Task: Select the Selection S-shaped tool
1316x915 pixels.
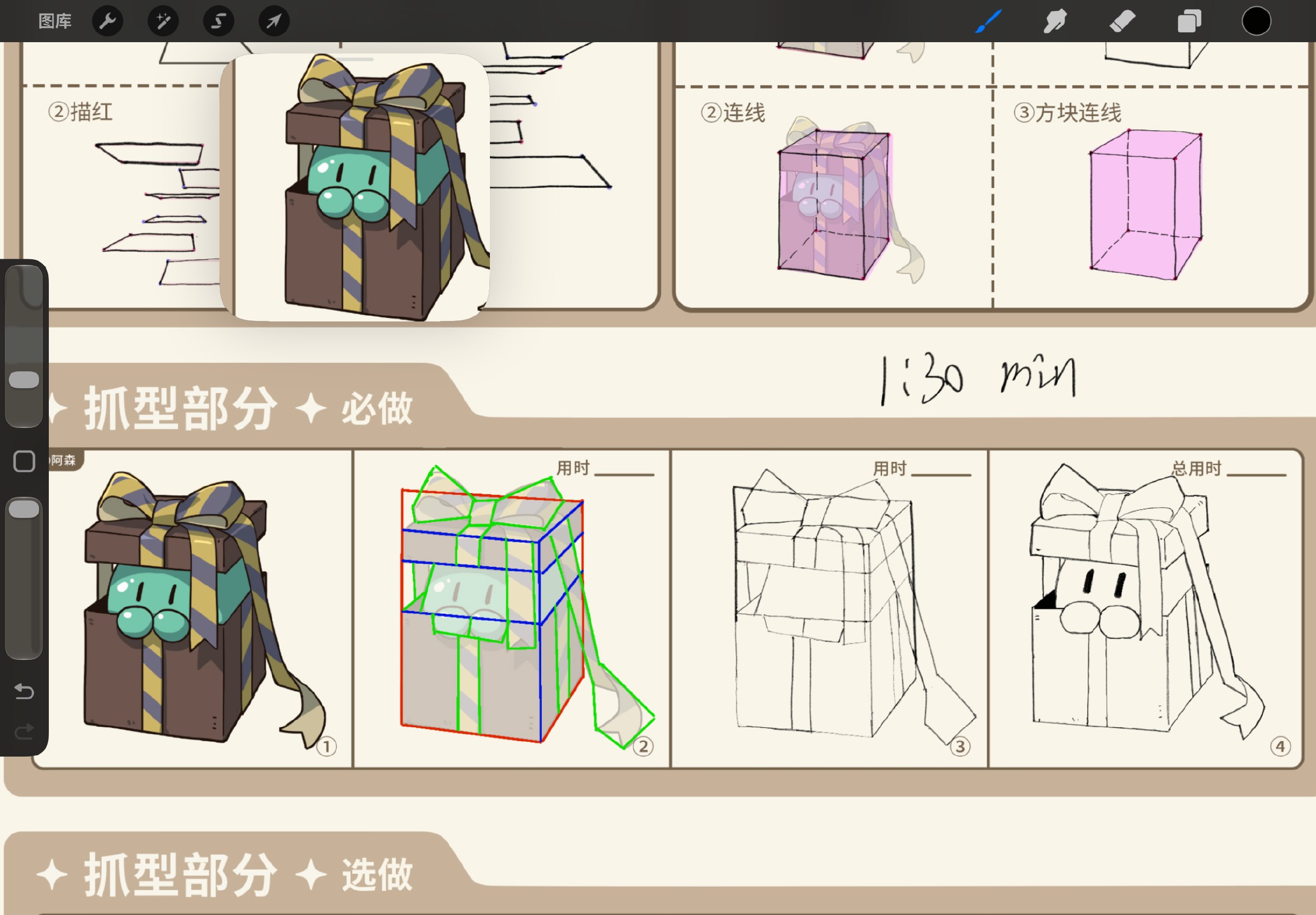Action: (219, 21)
